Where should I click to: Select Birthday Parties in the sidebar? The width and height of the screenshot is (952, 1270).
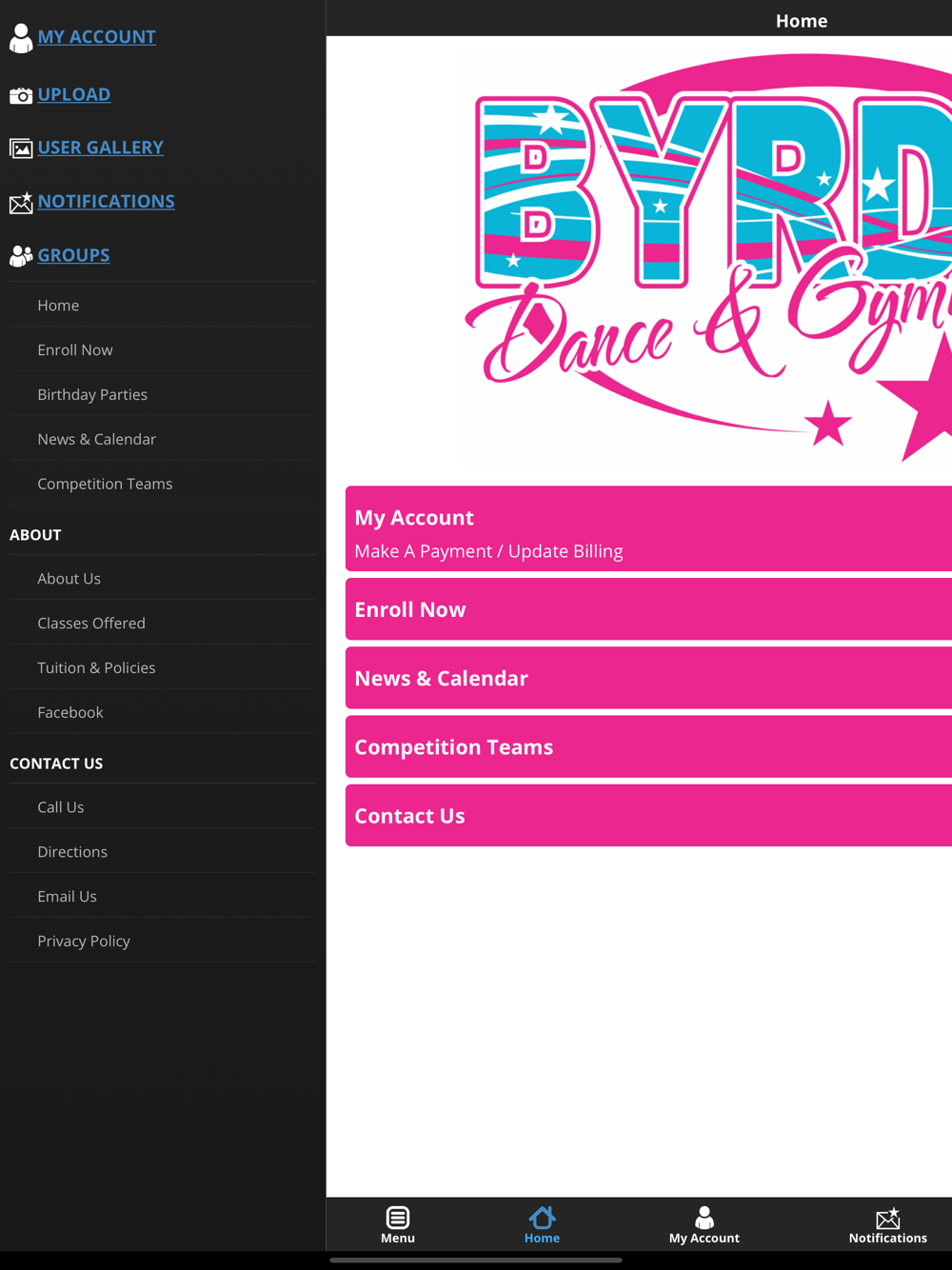(x=163, y=394)
